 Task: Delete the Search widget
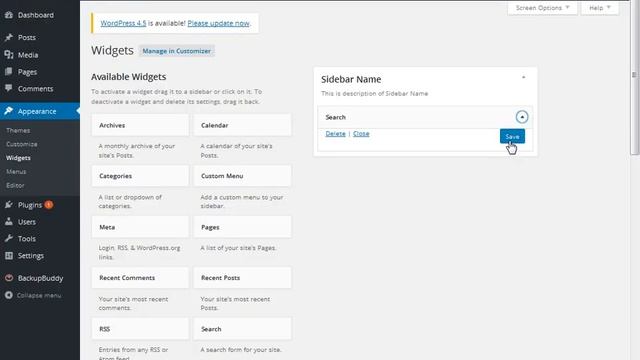pyautogui.click(x=335, y=133)
